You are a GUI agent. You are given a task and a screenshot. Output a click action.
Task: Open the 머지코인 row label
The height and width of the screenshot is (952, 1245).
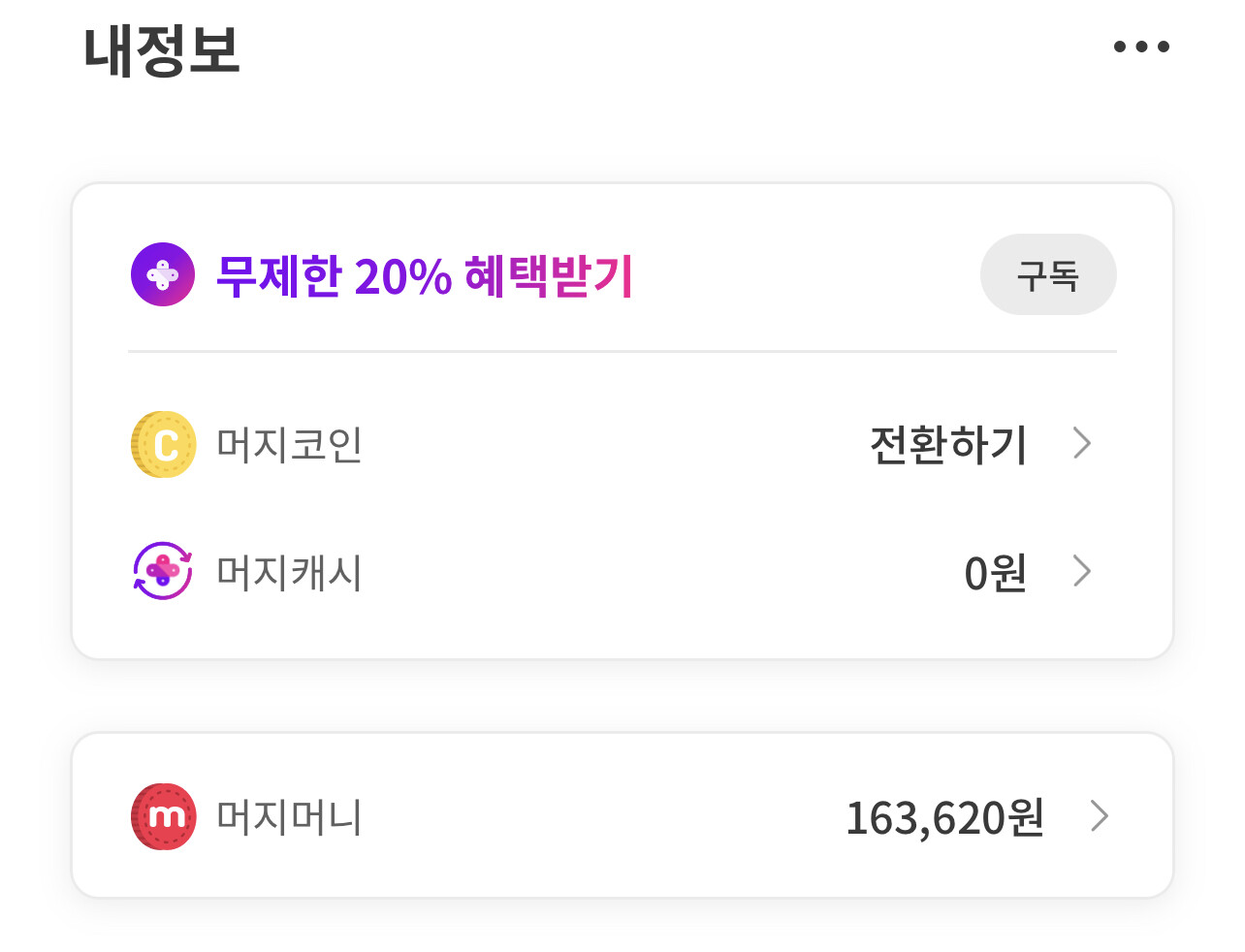click(x=289, y=445)
